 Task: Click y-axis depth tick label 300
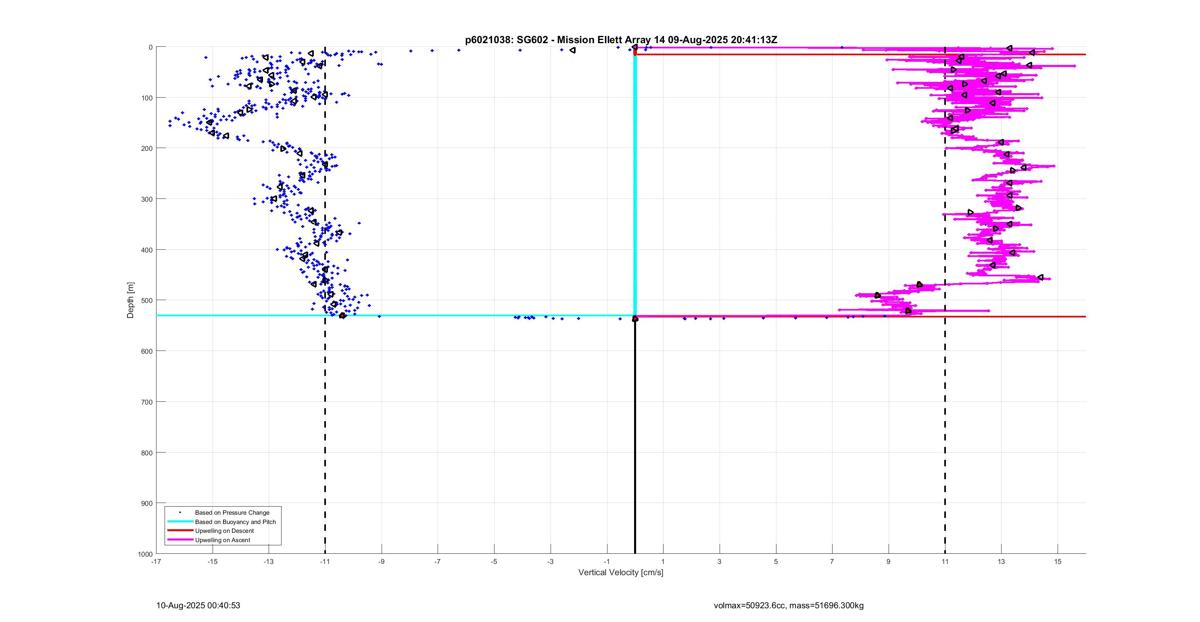pos(146,199)
